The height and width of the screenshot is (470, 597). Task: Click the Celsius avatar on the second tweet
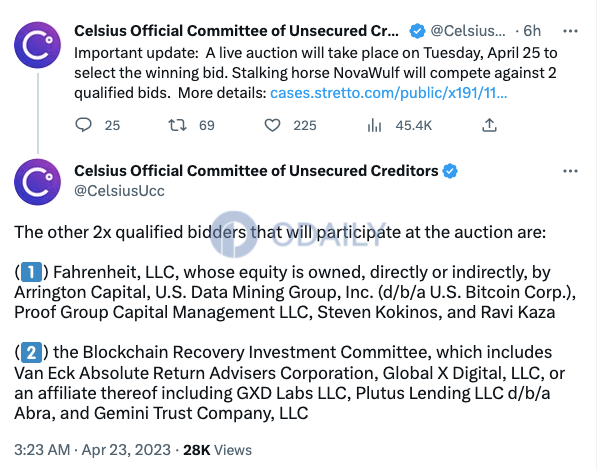[37, 182]
